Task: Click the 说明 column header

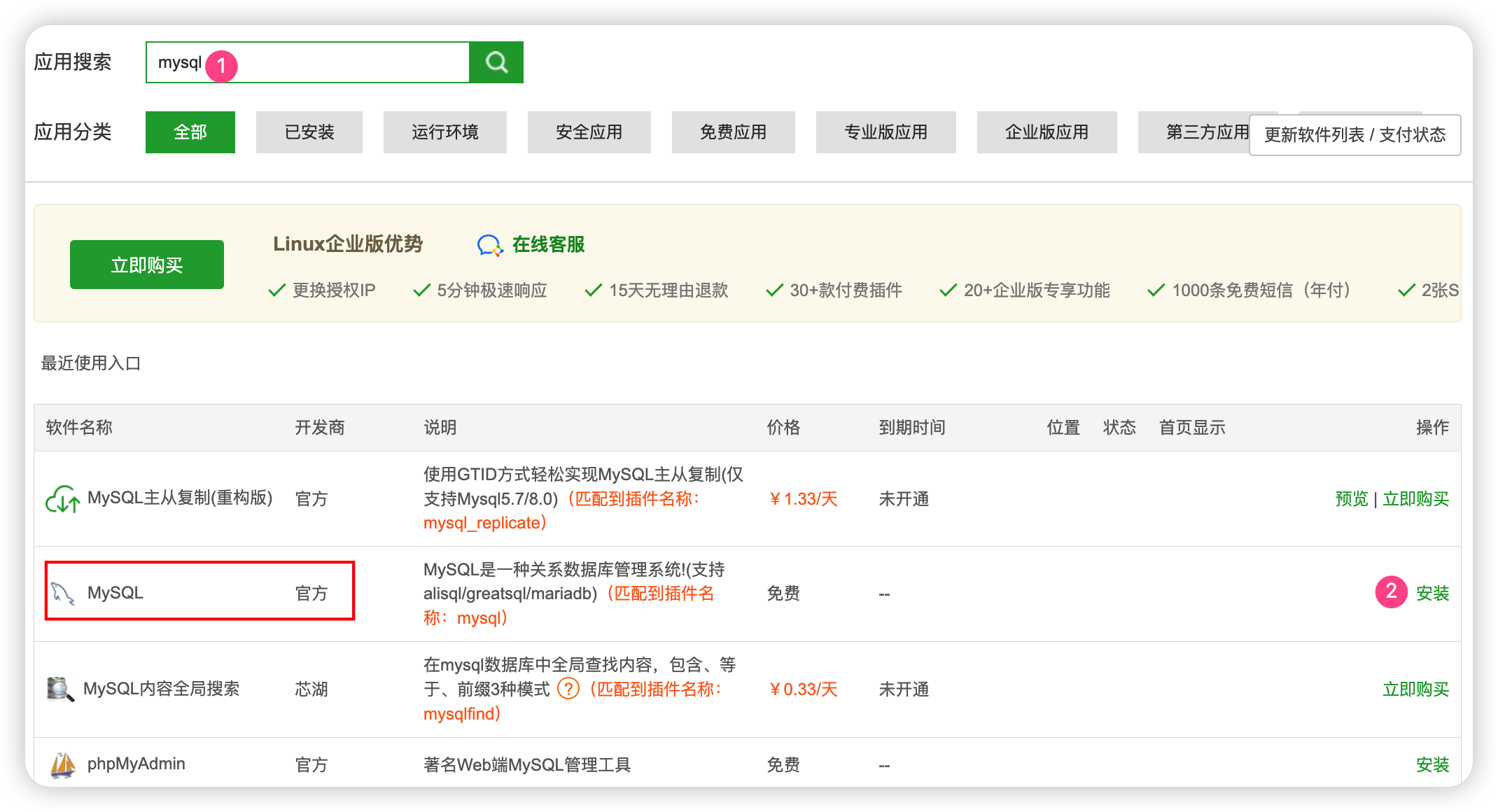Action: tap(440, 428)
